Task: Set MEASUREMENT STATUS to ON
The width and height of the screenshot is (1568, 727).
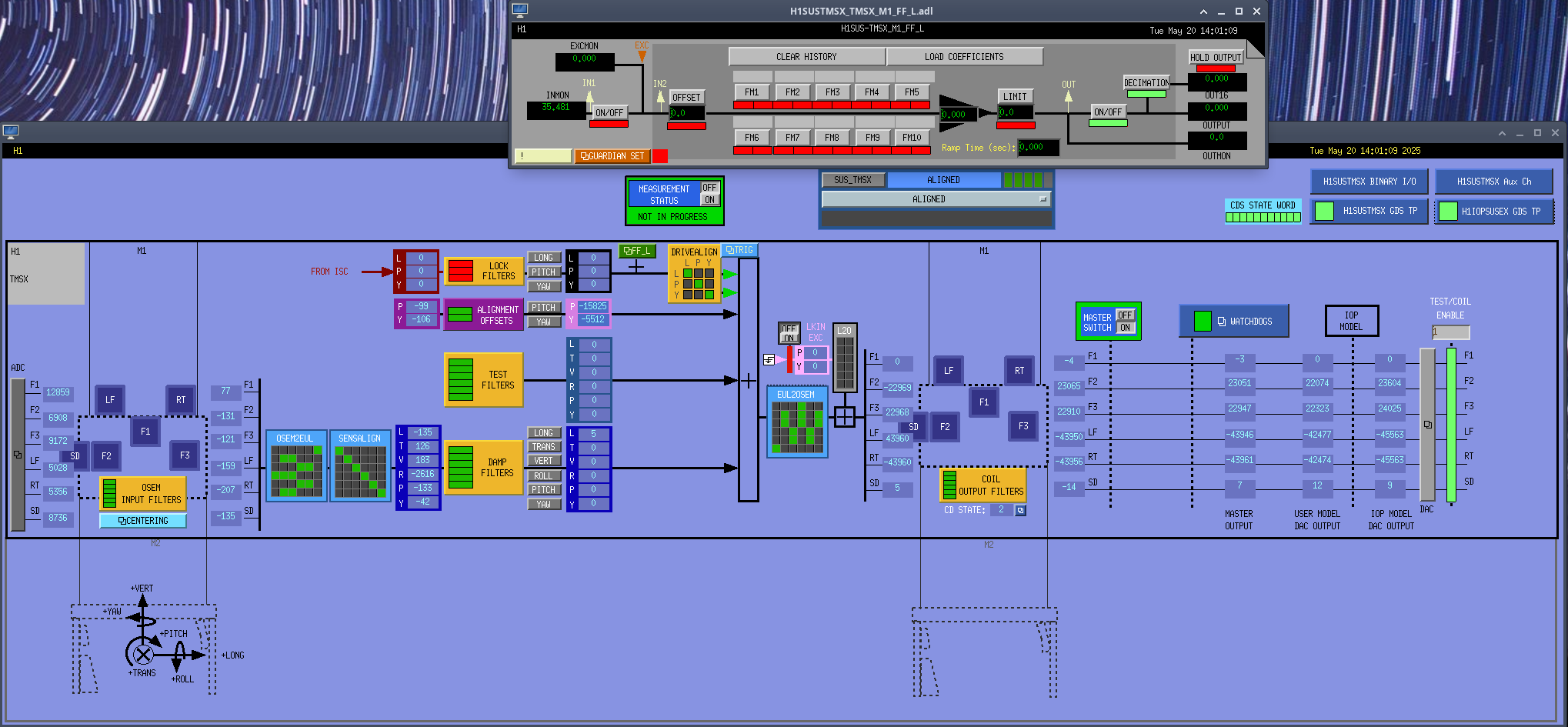Action: point(709,200)
